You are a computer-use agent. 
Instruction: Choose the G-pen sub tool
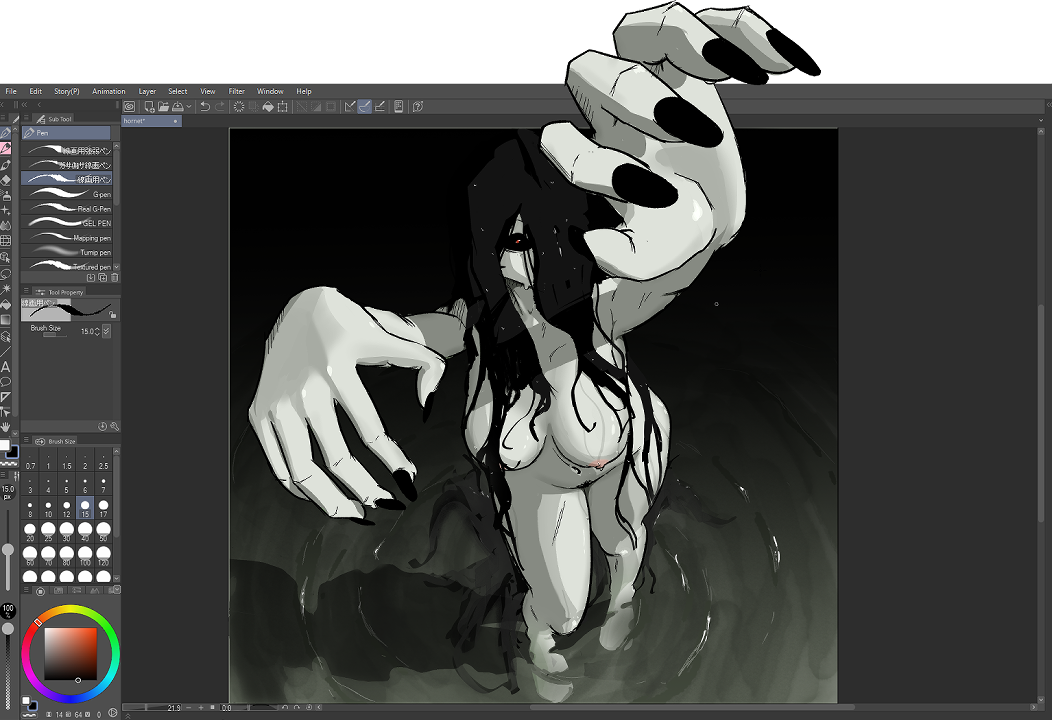click(70, 194)
